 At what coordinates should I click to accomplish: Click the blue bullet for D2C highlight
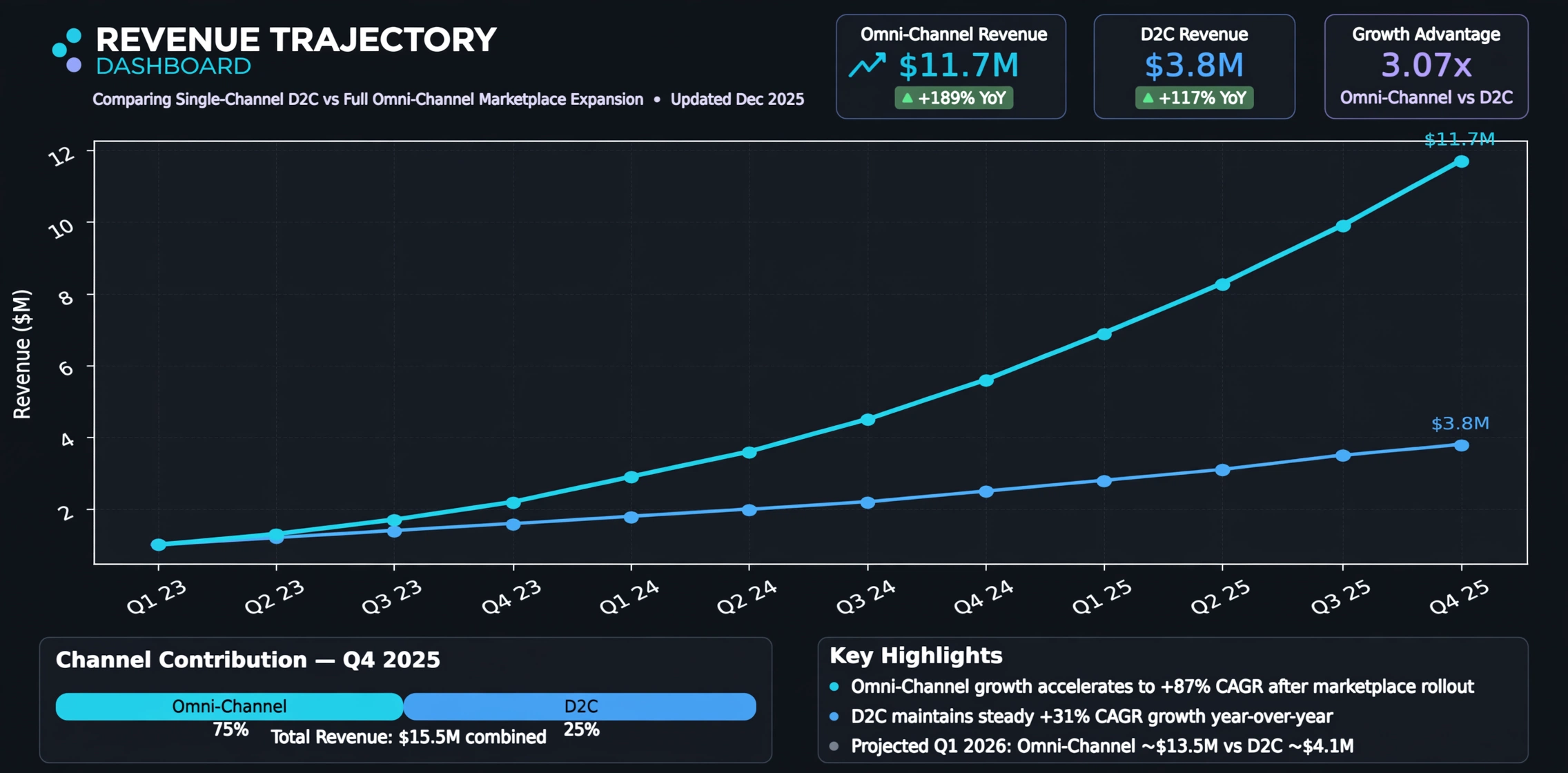pos(834,716)
